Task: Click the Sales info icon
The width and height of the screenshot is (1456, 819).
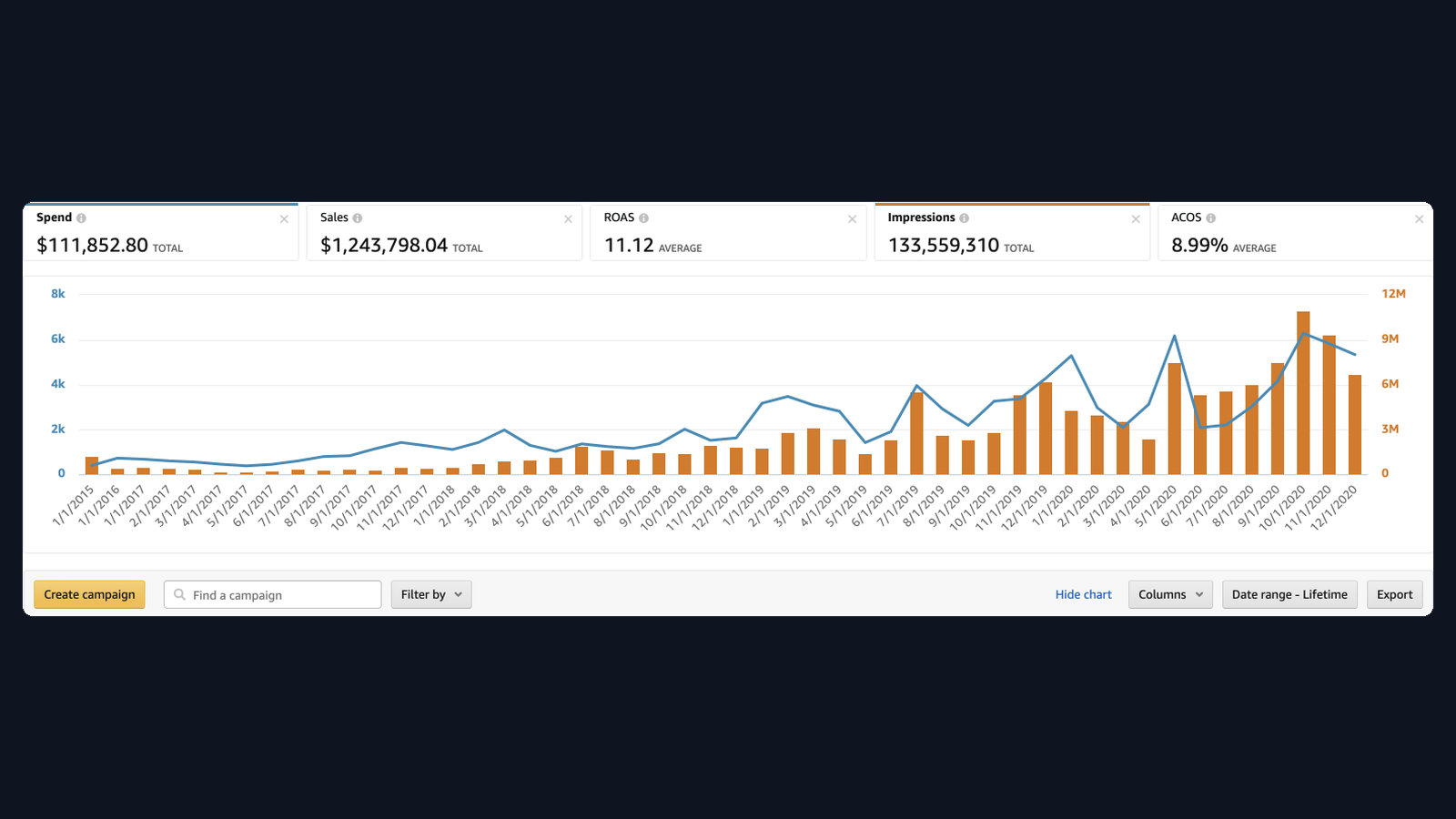Action: [x=358, y=218]
